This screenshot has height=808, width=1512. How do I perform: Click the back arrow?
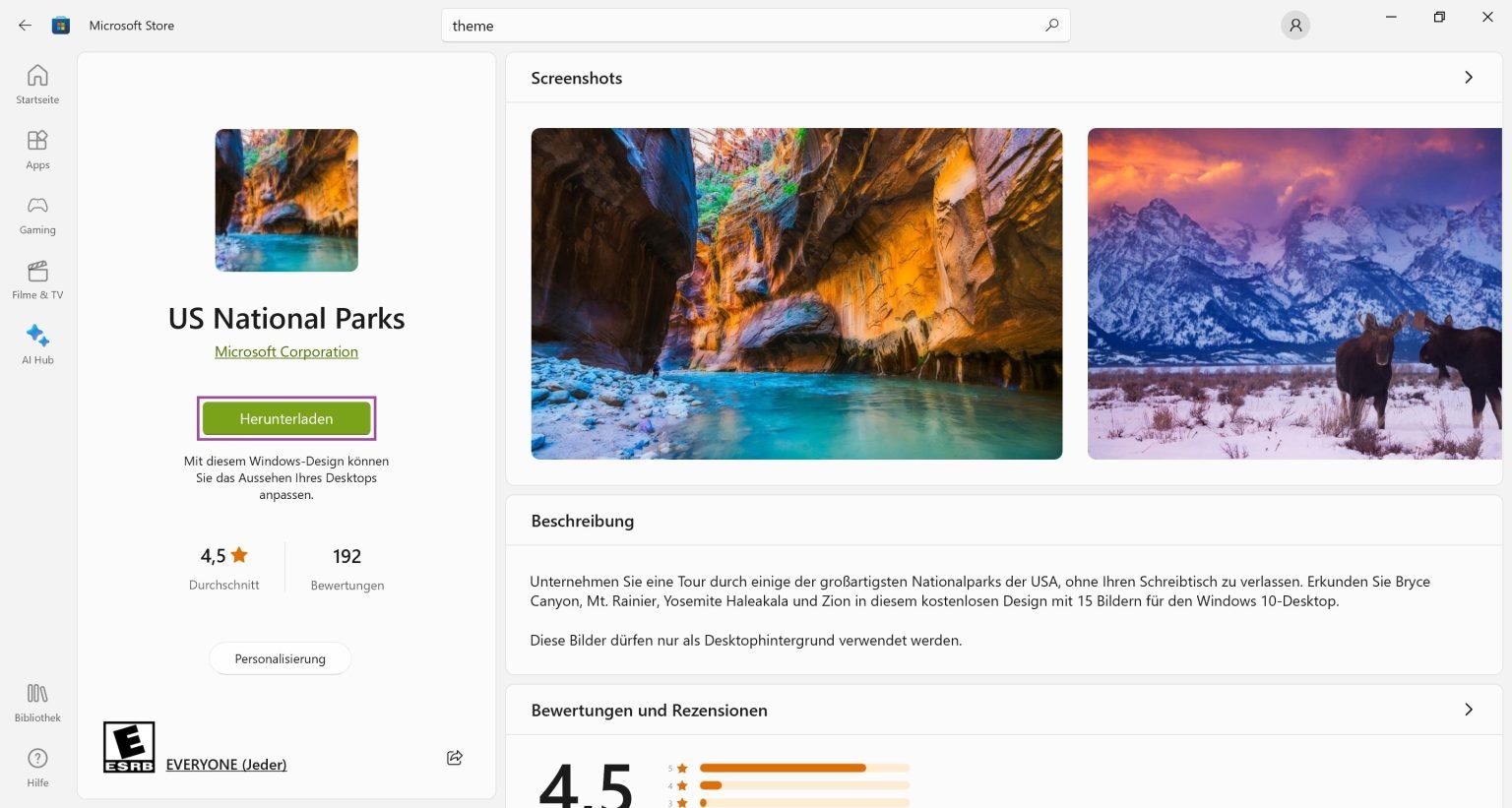tap(24, 25)
